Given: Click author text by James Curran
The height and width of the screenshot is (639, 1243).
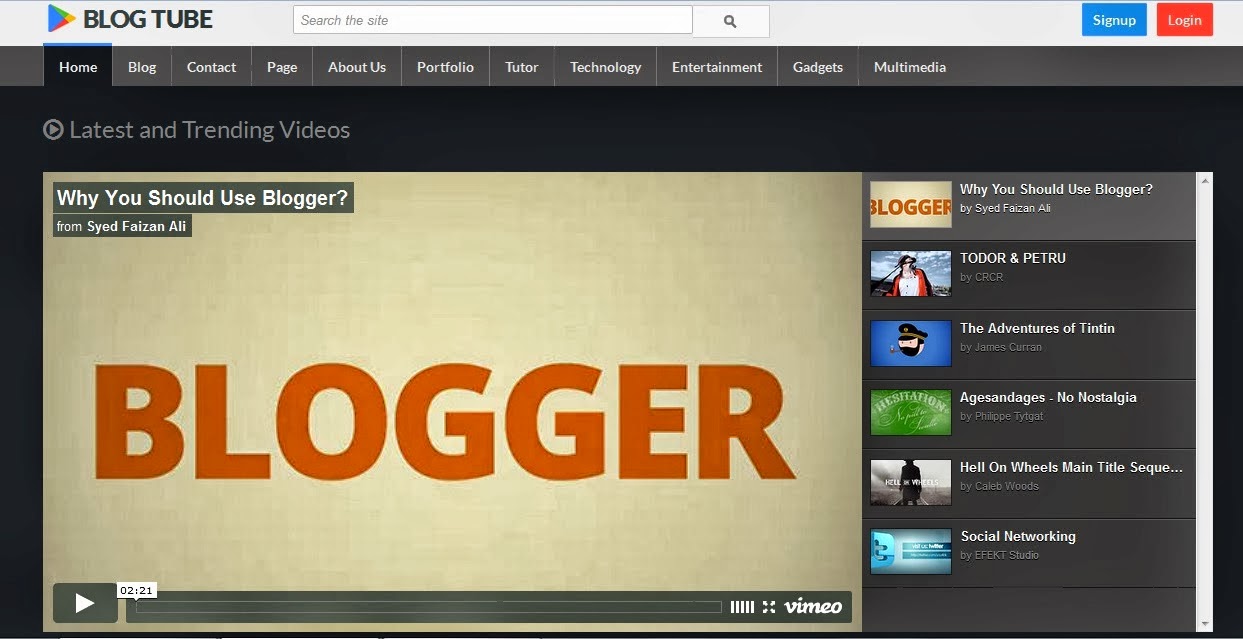Looking at the screenshot, I should [1001, 347].
